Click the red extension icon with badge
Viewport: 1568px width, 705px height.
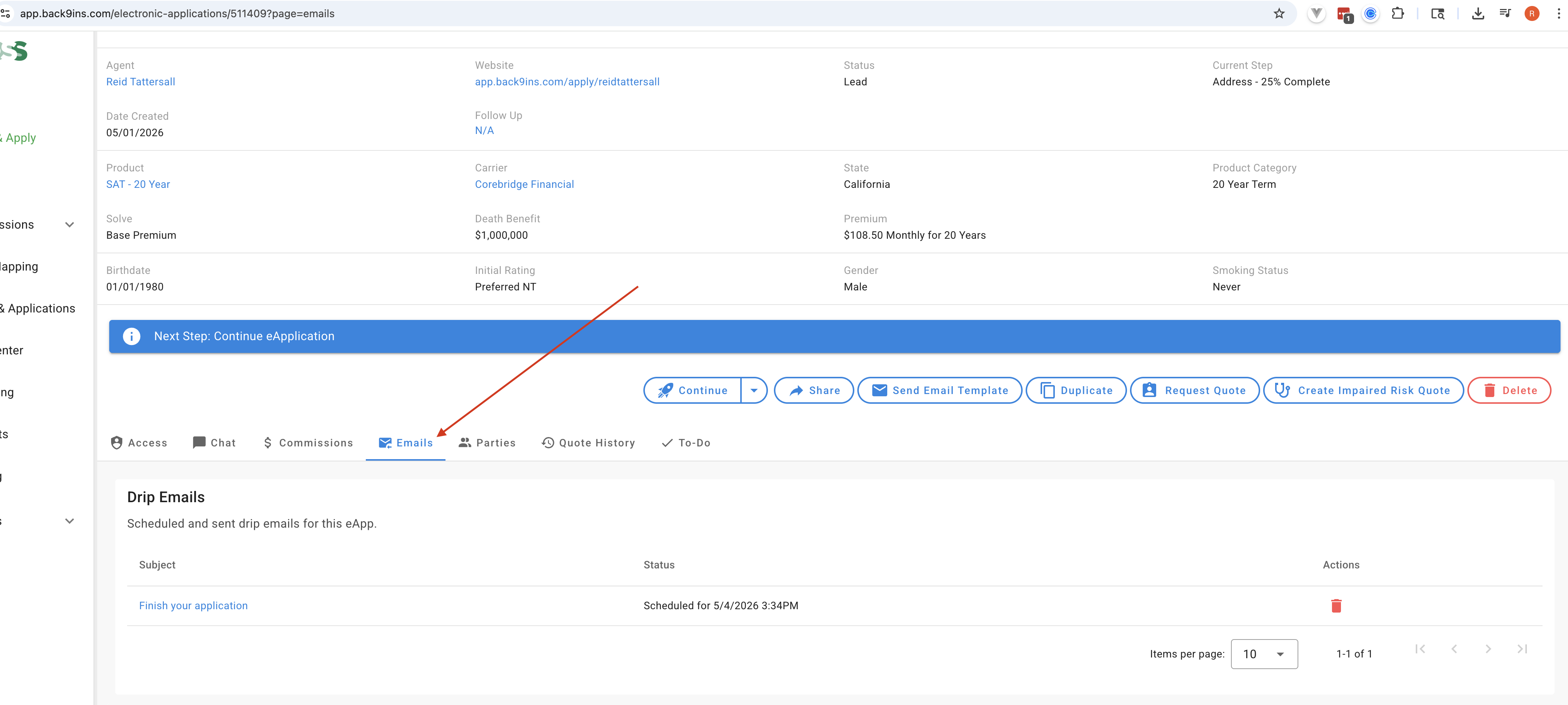(x=1344, y=14)
